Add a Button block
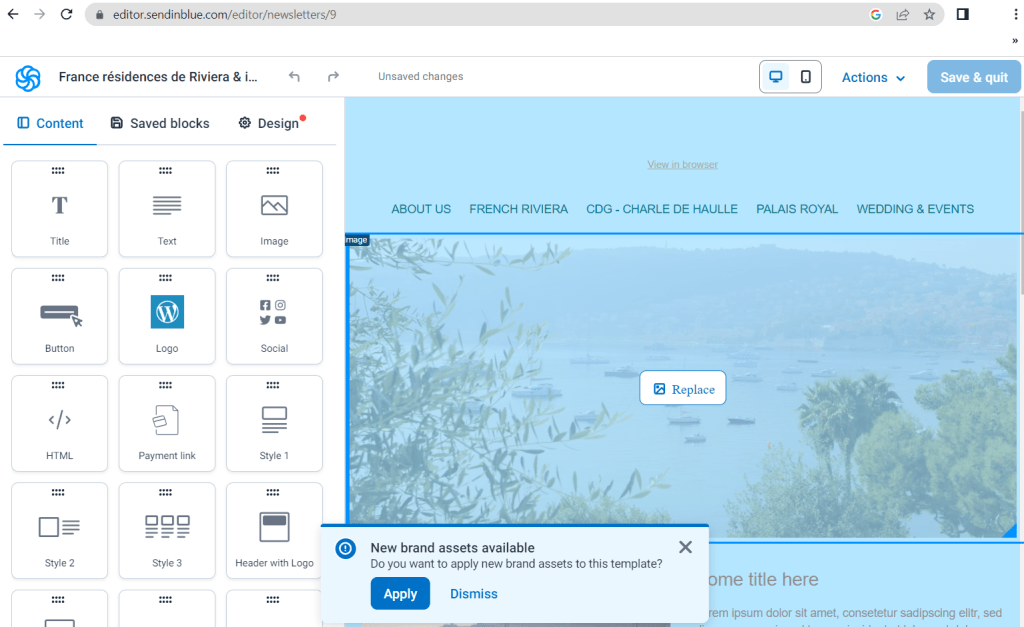This screenshot has width=1024, height=627. (x=60, y=316)
